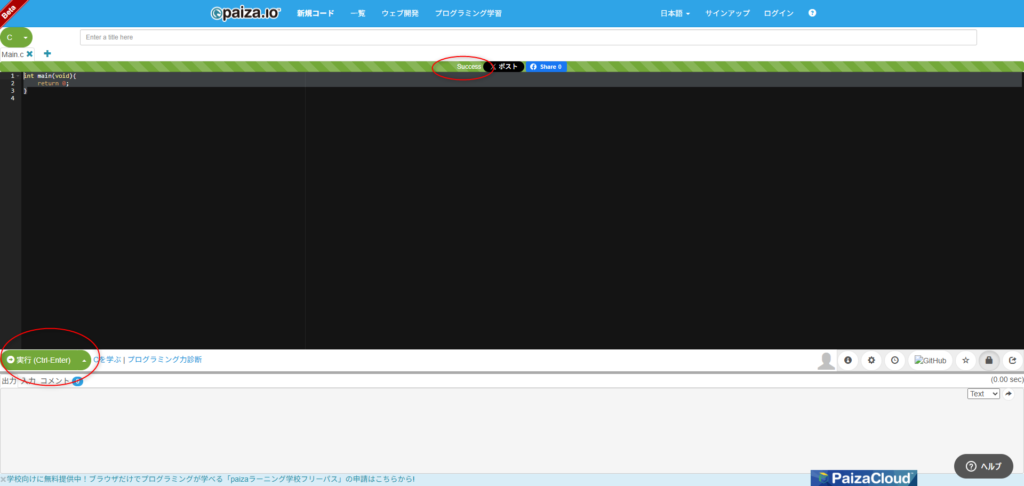
Task: Close the Main.c file tab
Action: click(x=30, y=54)
